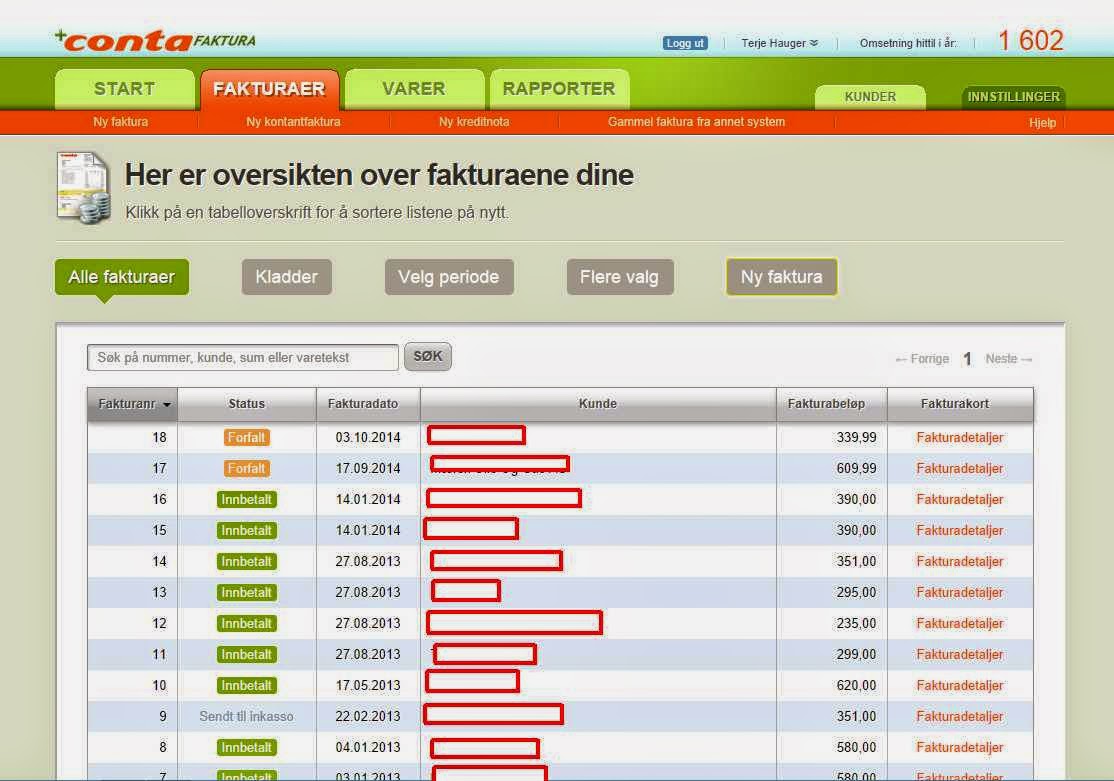Click the Innbetalt badge for invoice 16
The height and width of the screenshot is (781, 1114).
point(246,499)
